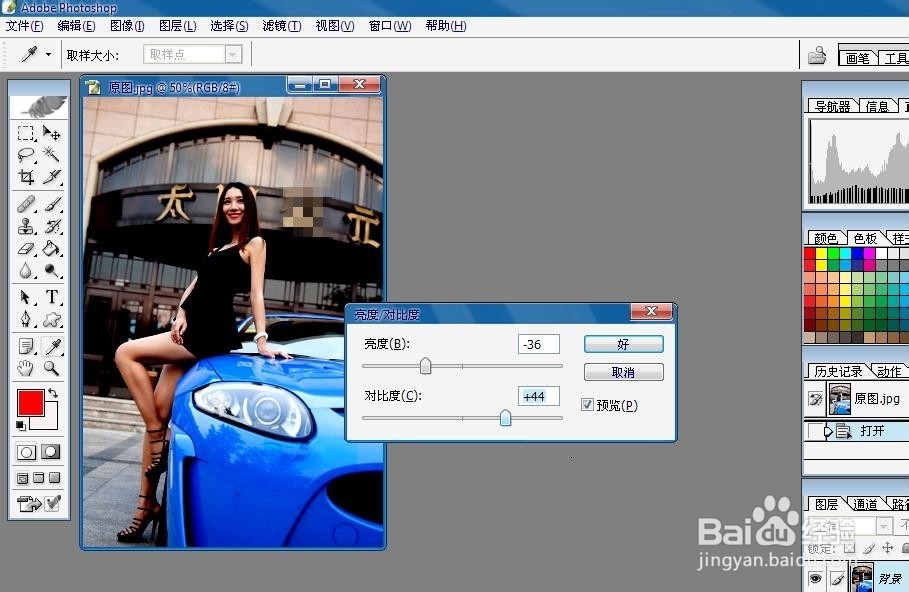Image resolution: width=909 pixels, height=592 pixels.
Task: Hide the 背景 layer using its eye icon
Action: [815, 578]
